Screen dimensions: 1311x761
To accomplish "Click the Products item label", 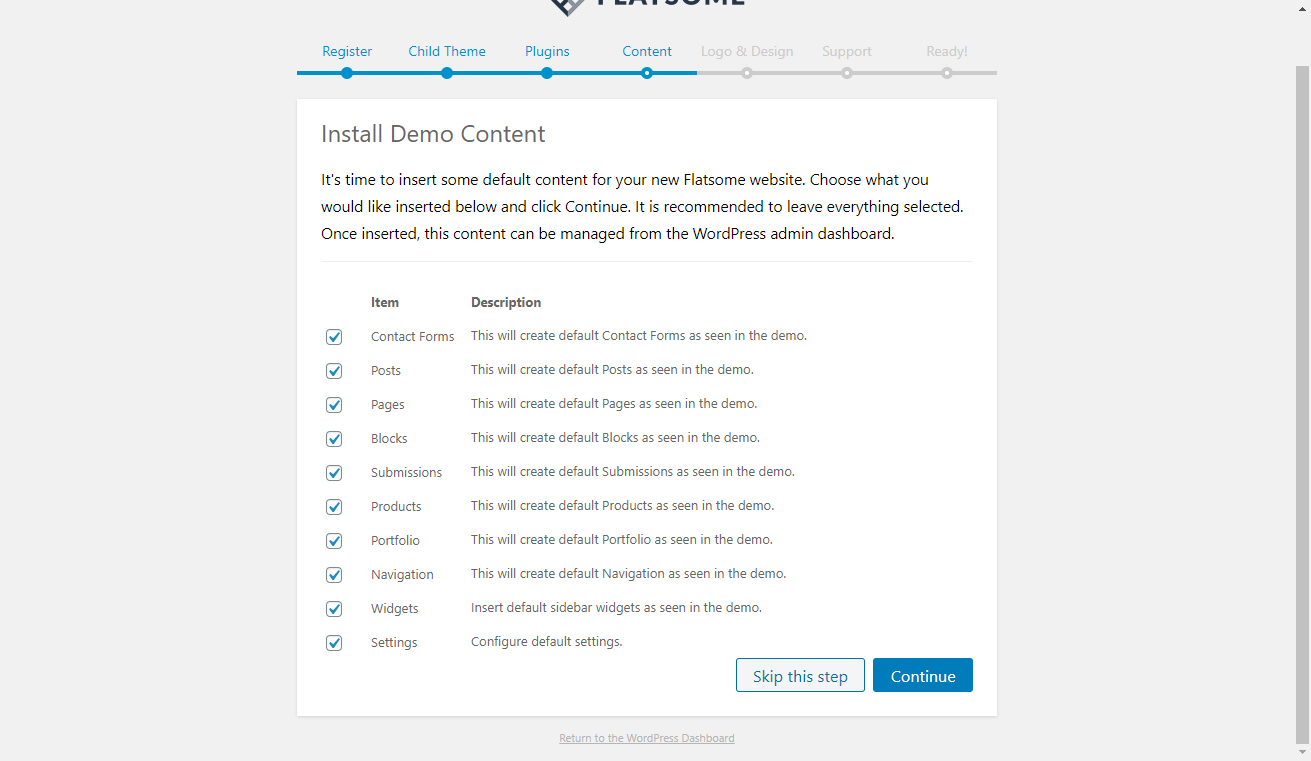I will click(396, 507).
